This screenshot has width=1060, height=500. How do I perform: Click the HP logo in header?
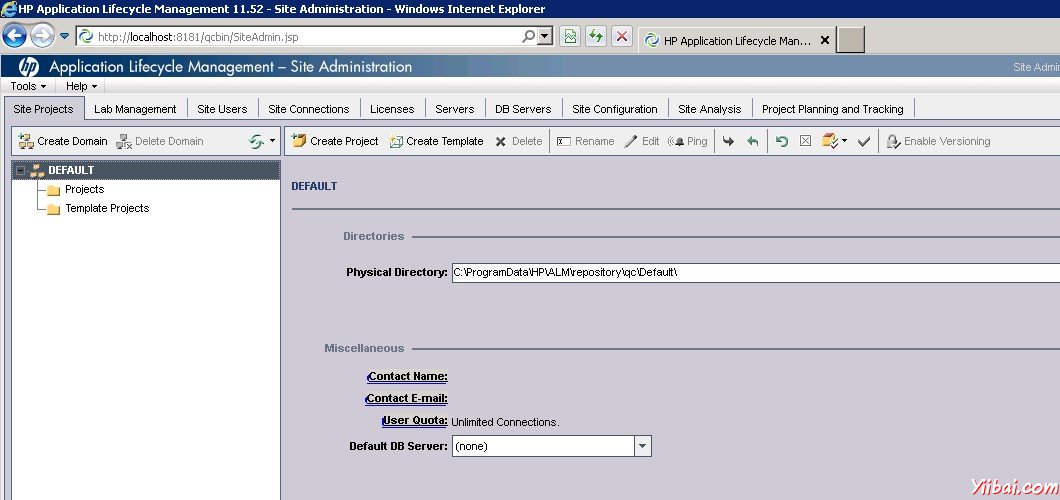[x=28, y=67]
